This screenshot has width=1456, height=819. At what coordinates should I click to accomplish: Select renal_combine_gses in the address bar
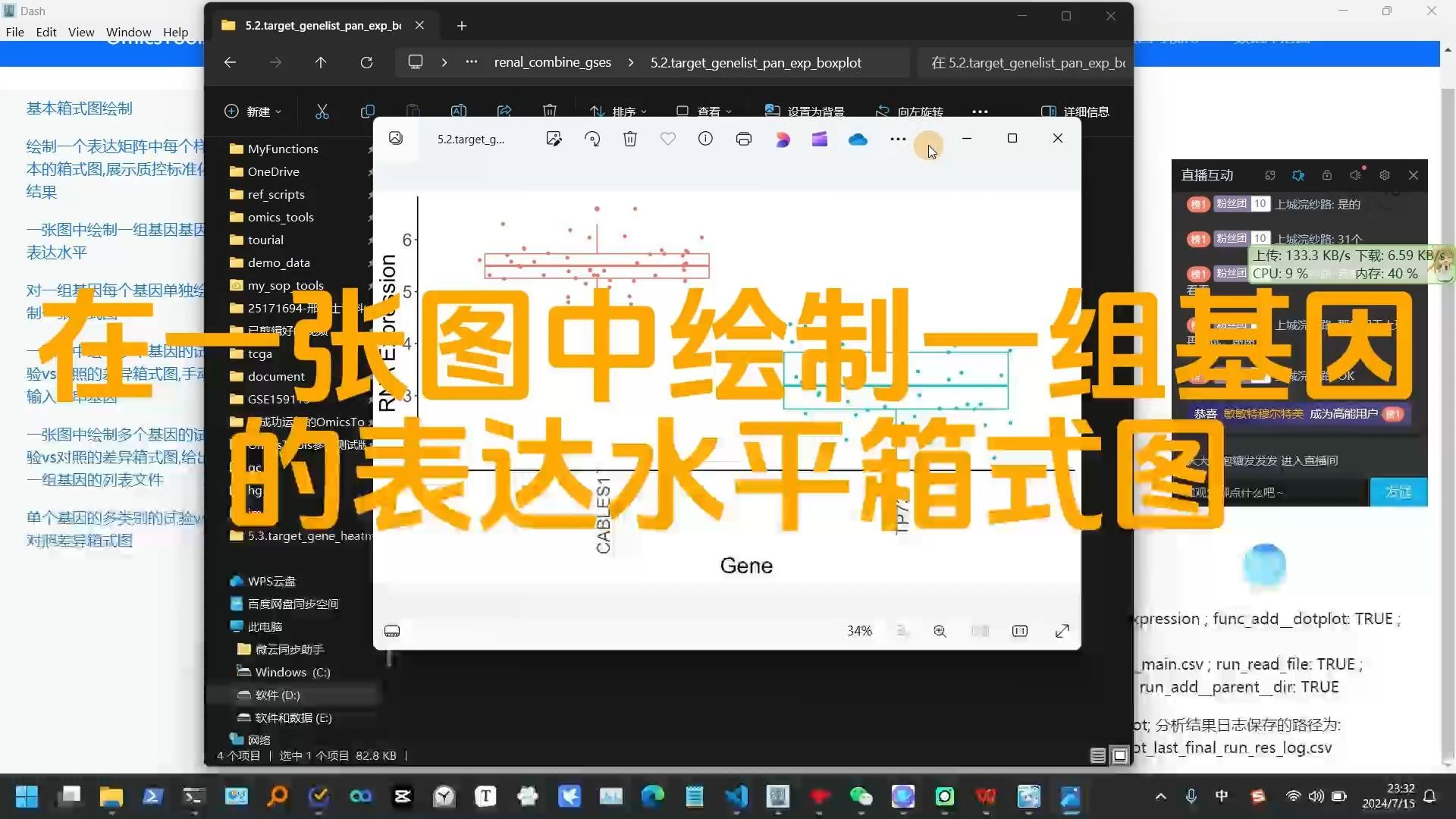[x=553, y=63]
